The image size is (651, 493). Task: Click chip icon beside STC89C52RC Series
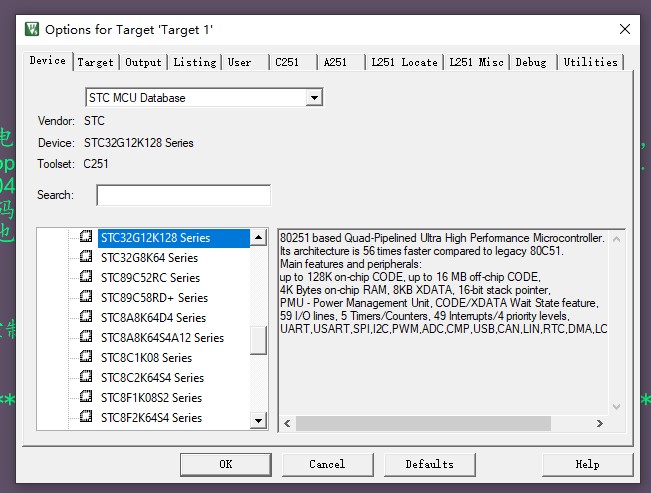click(x=86, y=277)
